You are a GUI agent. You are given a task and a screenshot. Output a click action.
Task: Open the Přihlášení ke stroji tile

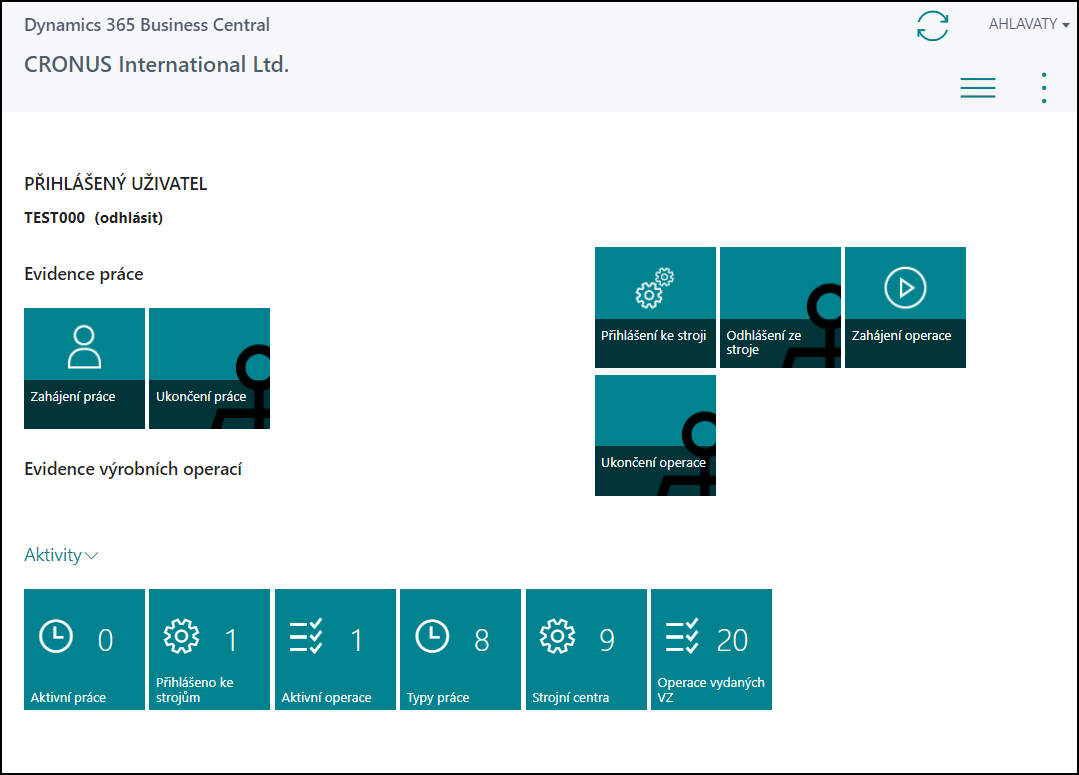(655, 308)
